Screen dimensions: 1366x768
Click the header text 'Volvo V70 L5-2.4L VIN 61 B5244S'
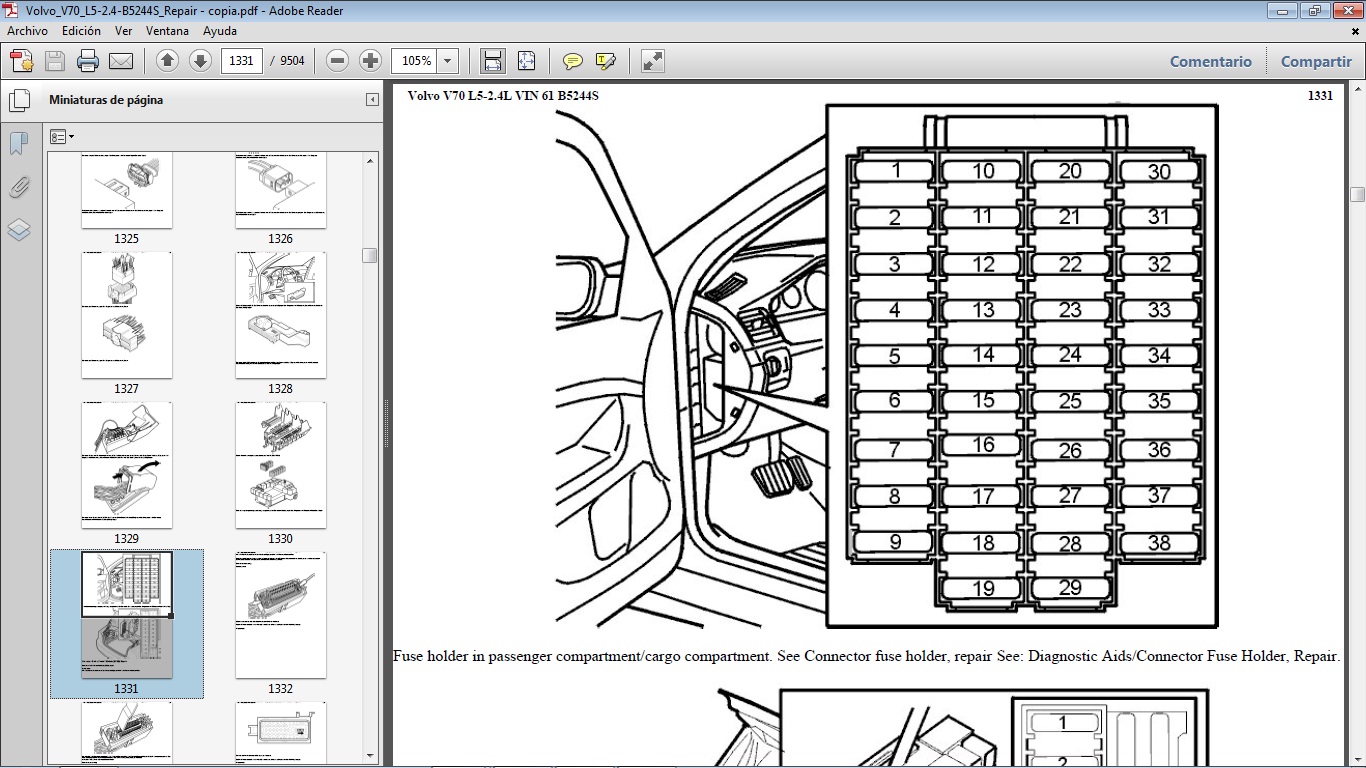click(503, 96)
